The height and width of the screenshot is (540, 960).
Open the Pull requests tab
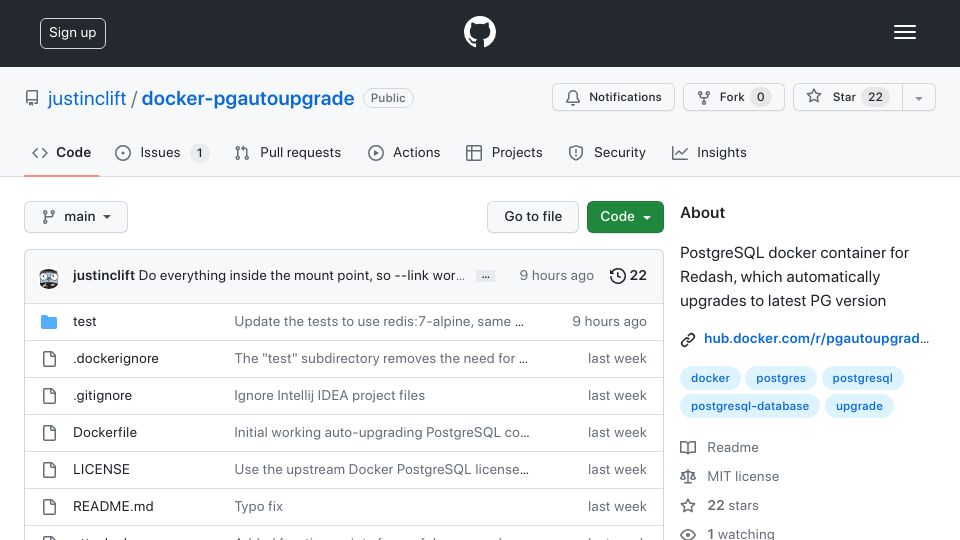click(287, 152)
